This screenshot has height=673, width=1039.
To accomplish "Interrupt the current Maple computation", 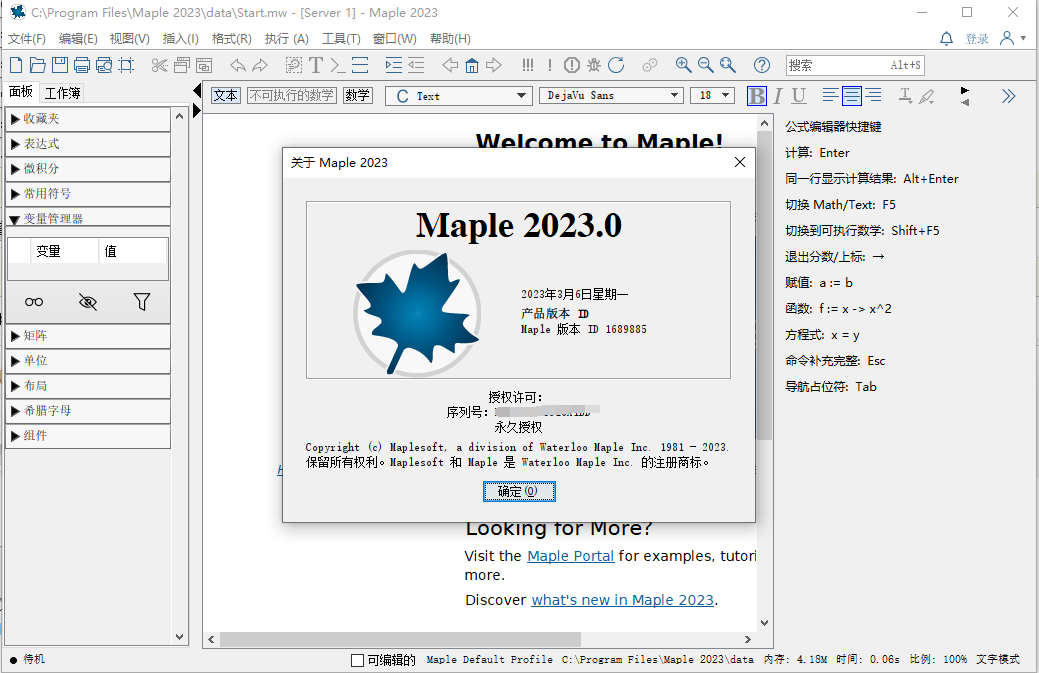I will (x=571, y=66).
